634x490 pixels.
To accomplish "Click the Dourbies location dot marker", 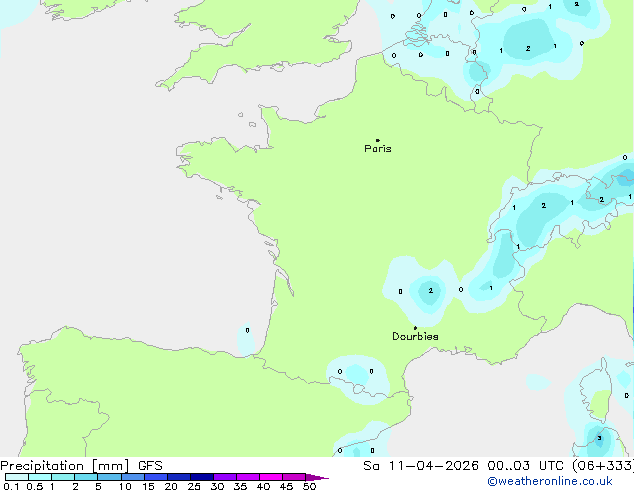I will pyautogui.click(x=415, y=328).
